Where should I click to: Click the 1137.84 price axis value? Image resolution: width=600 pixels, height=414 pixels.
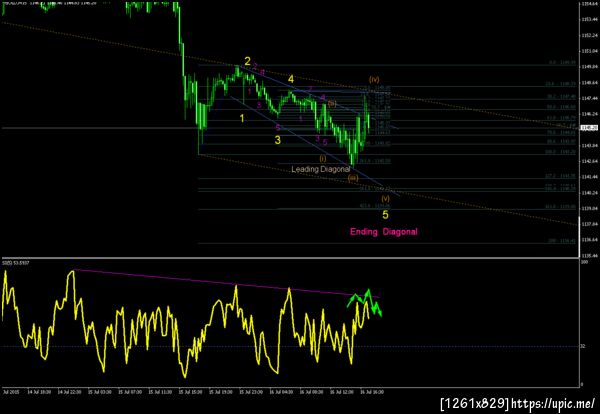[x=590, y=224]
